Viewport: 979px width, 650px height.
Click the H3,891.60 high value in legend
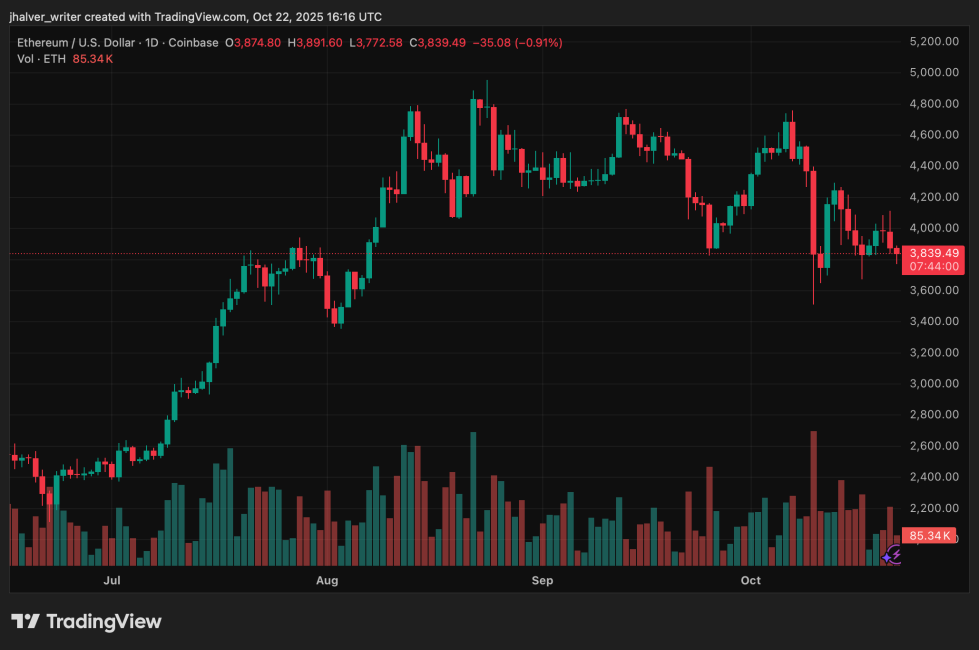315,42
